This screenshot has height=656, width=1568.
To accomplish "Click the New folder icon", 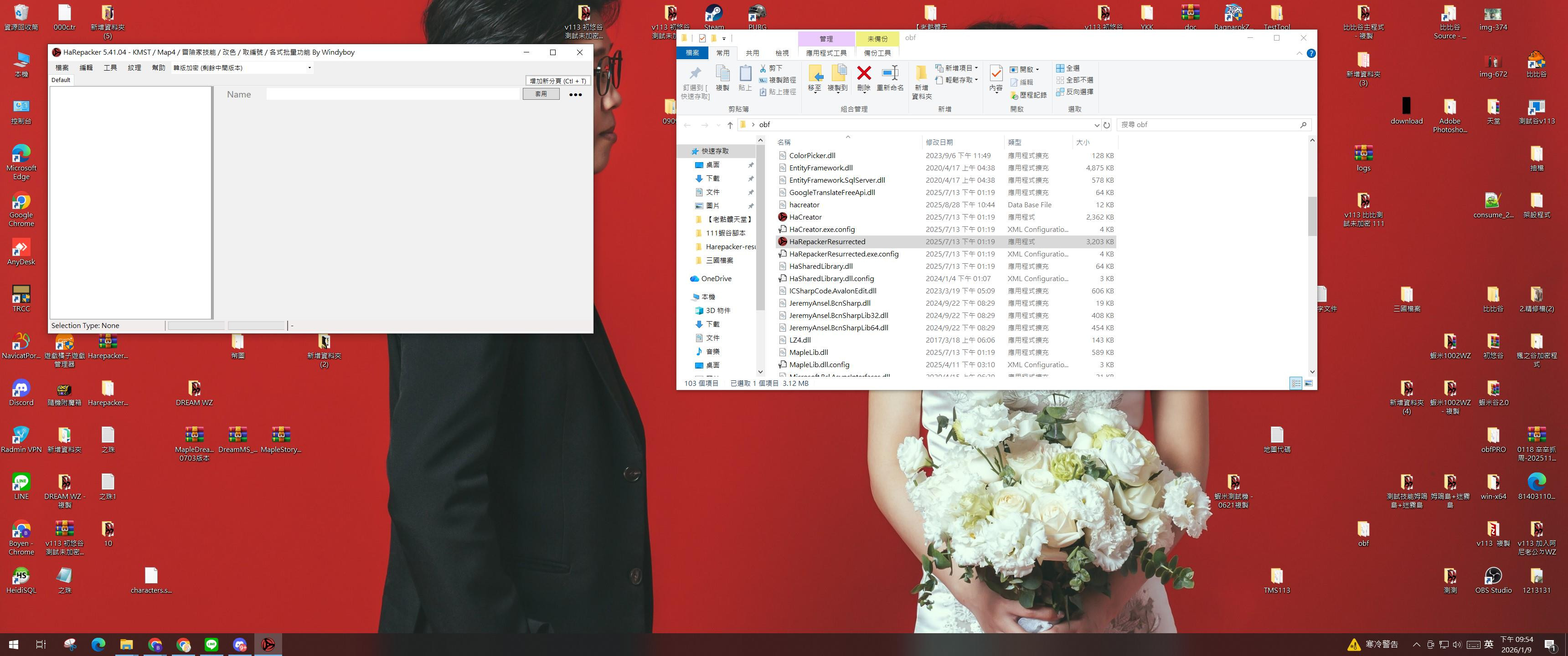I will (x=922, y=74).
